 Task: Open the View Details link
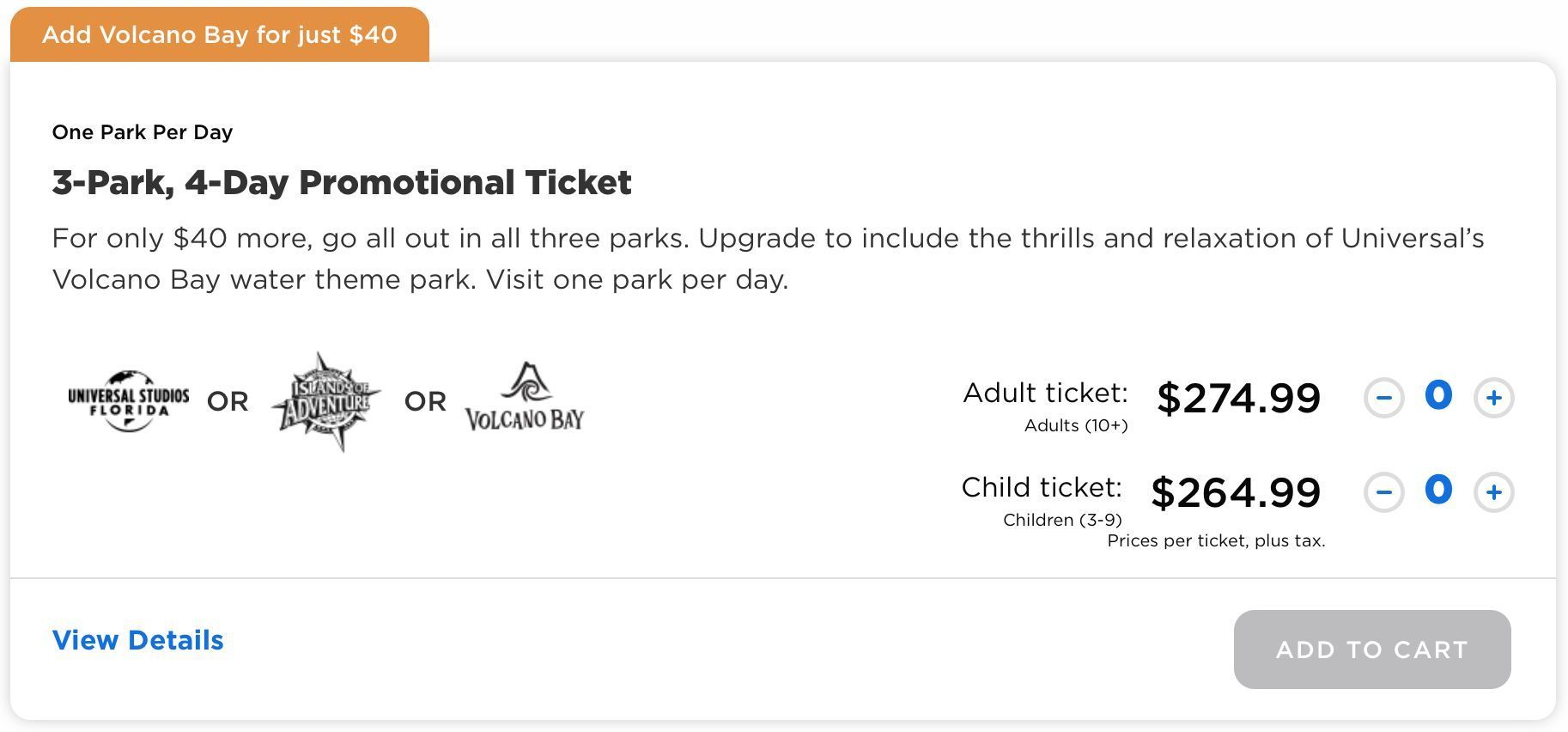coord(138,640)
